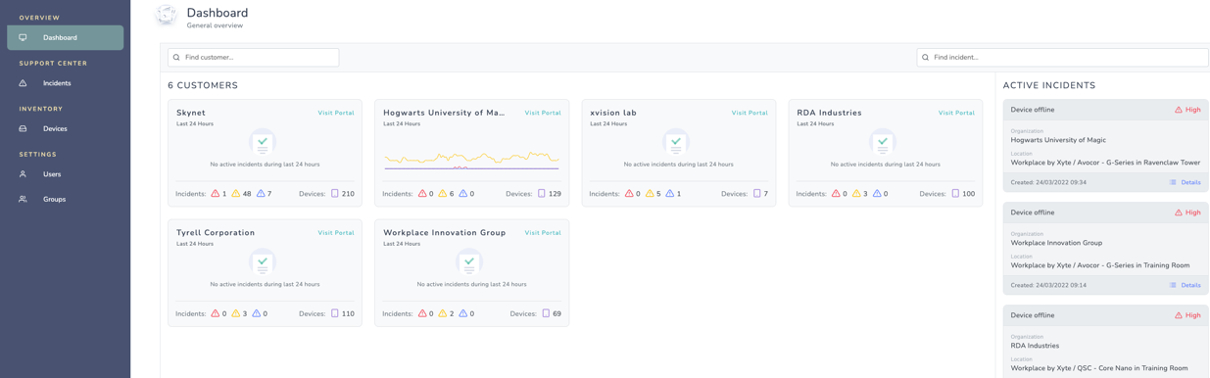This screenshot has width=1210, height=378.
Task: Click the Devices icon in Inventory section
Action: (x=23, y=129)
